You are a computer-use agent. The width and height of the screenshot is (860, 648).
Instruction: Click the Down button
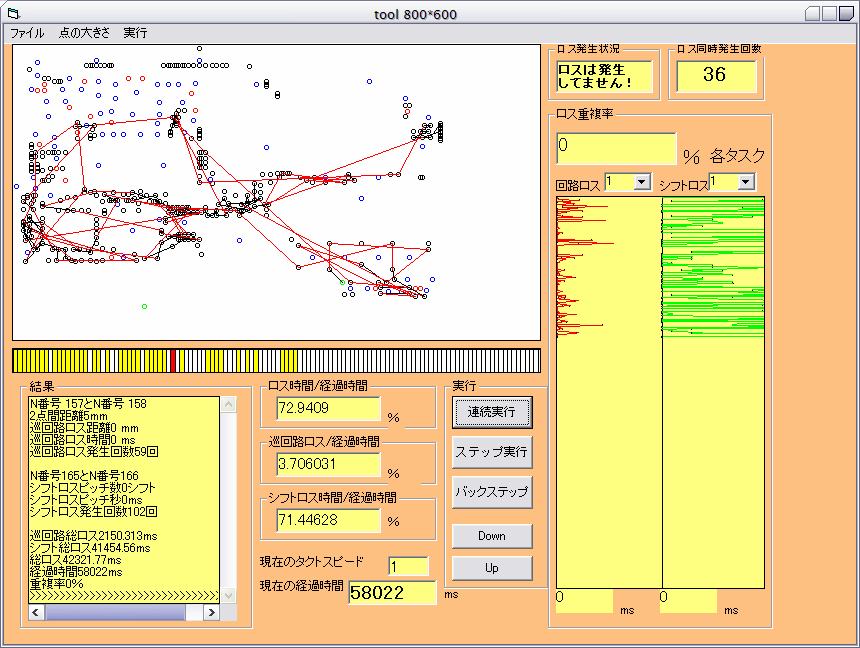click(x=492, y=536)
